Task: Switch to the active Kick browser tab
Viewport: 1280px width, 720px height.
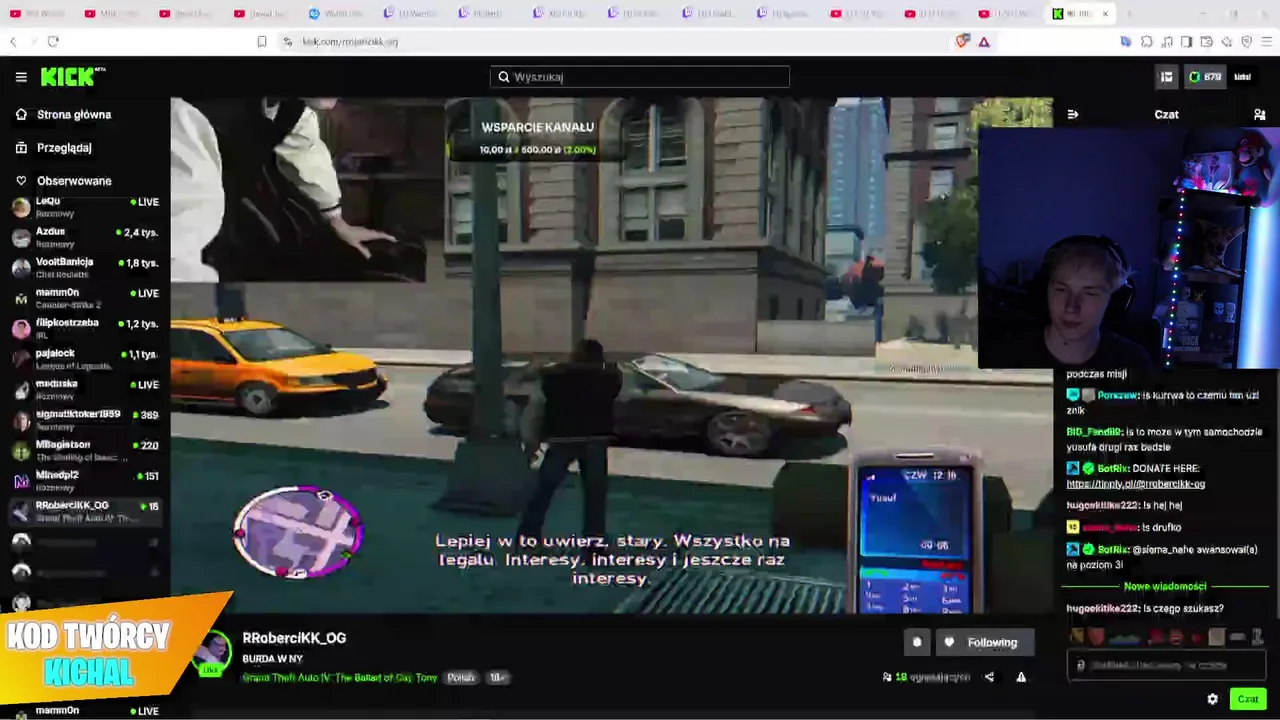Action: pos(1078,14)
